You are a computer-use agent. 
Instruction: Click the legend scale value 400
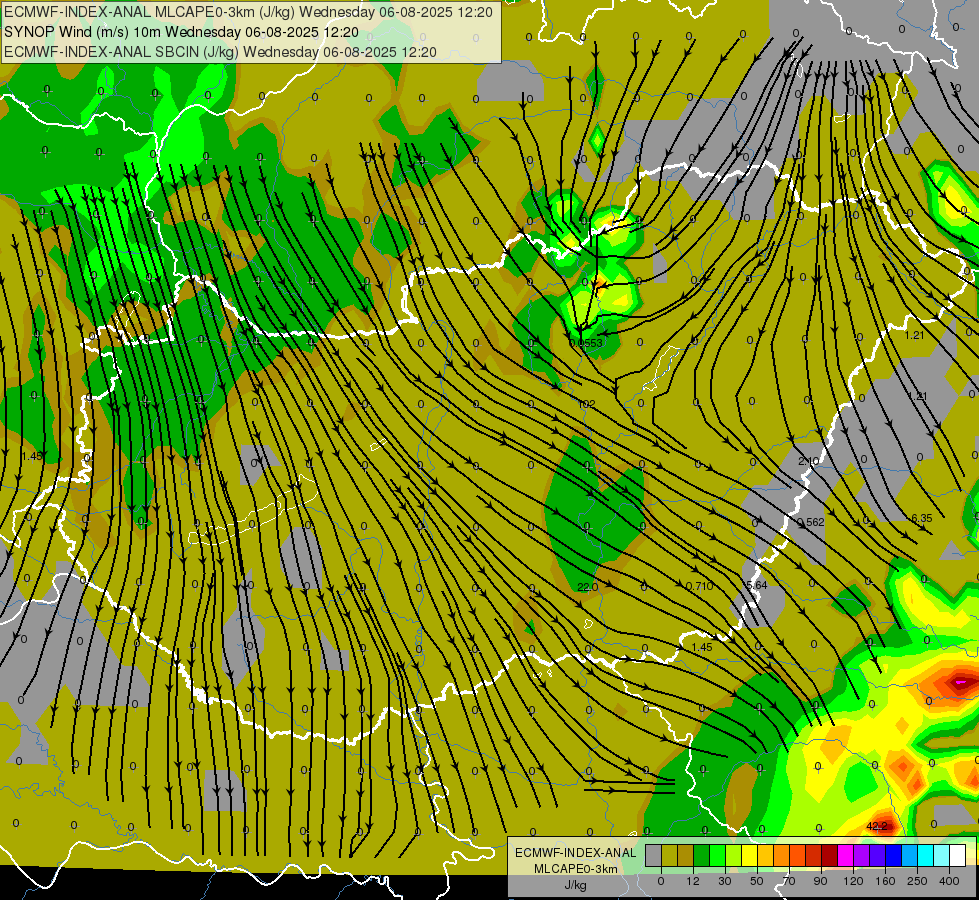point(949,881)
